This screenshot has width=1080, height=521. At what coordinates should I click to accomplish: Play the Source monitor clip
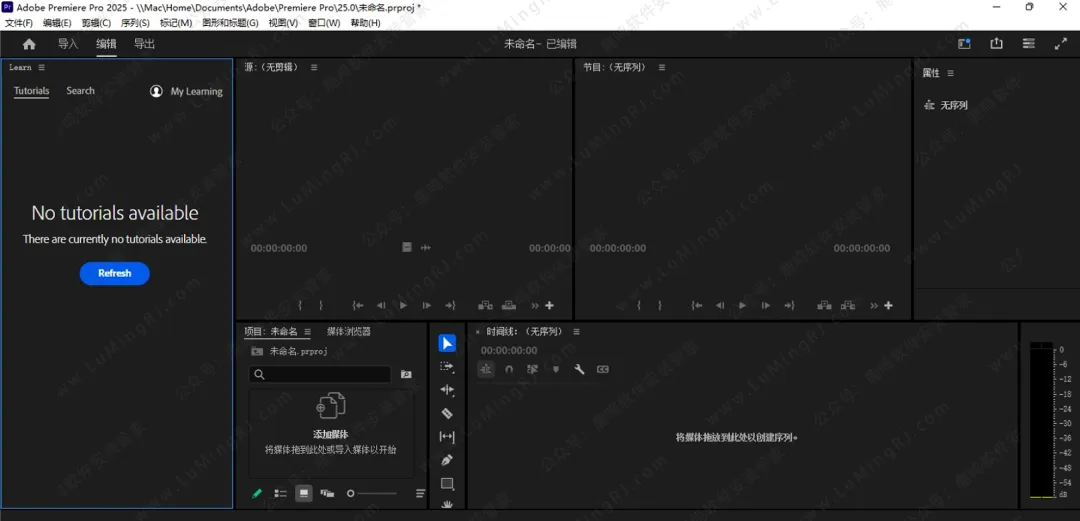404,305
